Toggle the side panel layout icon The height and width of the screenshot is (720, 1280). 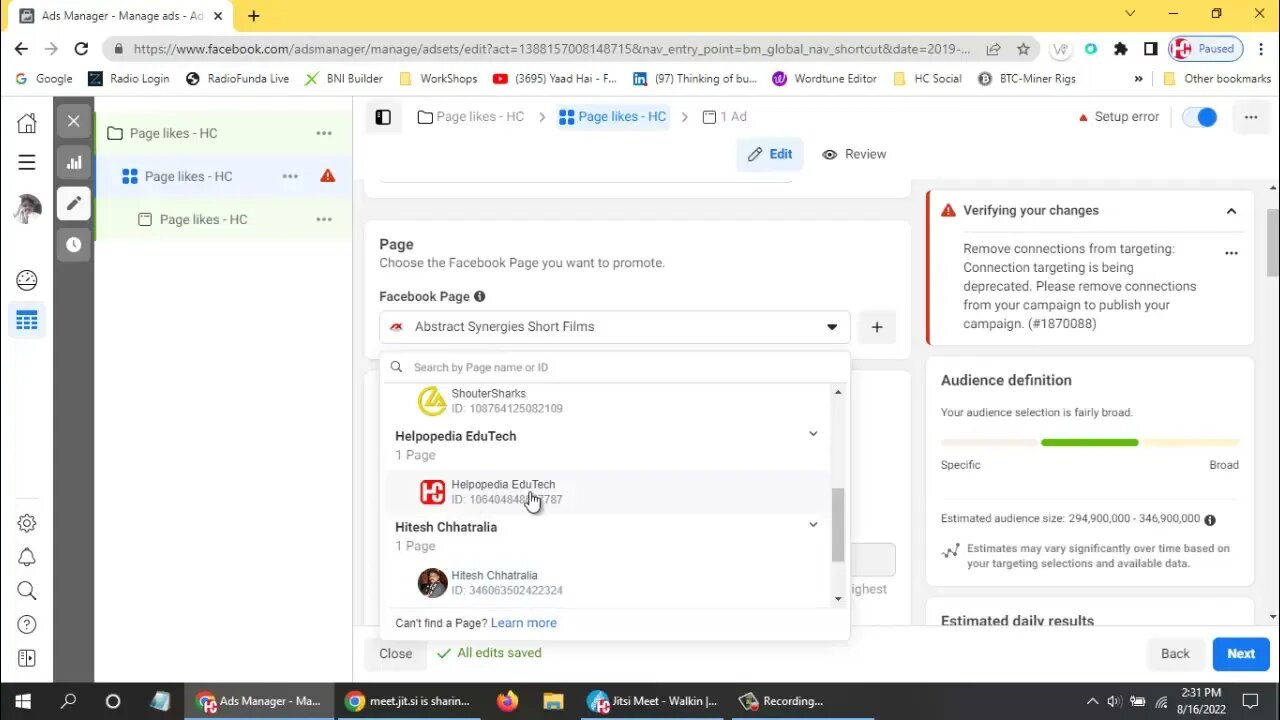[x=383, y=117]
